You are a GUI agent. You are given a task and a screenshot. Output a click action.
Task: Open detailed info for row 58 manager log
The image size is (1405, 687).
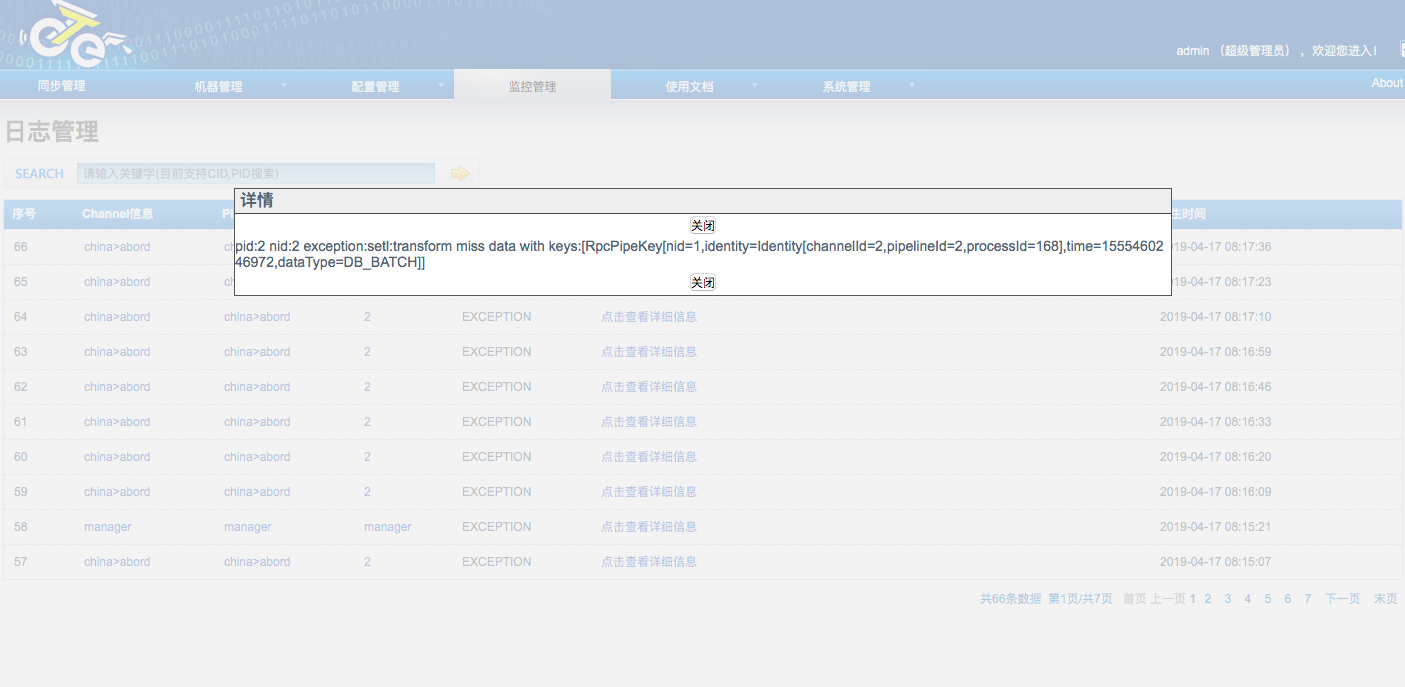pyautogui.click(x=648, y=526)
